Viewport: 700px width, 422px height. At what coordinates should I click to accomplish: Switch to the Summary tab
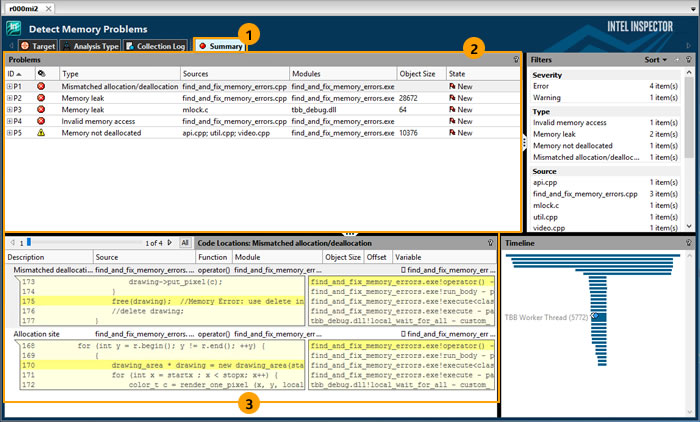point(220,46)
